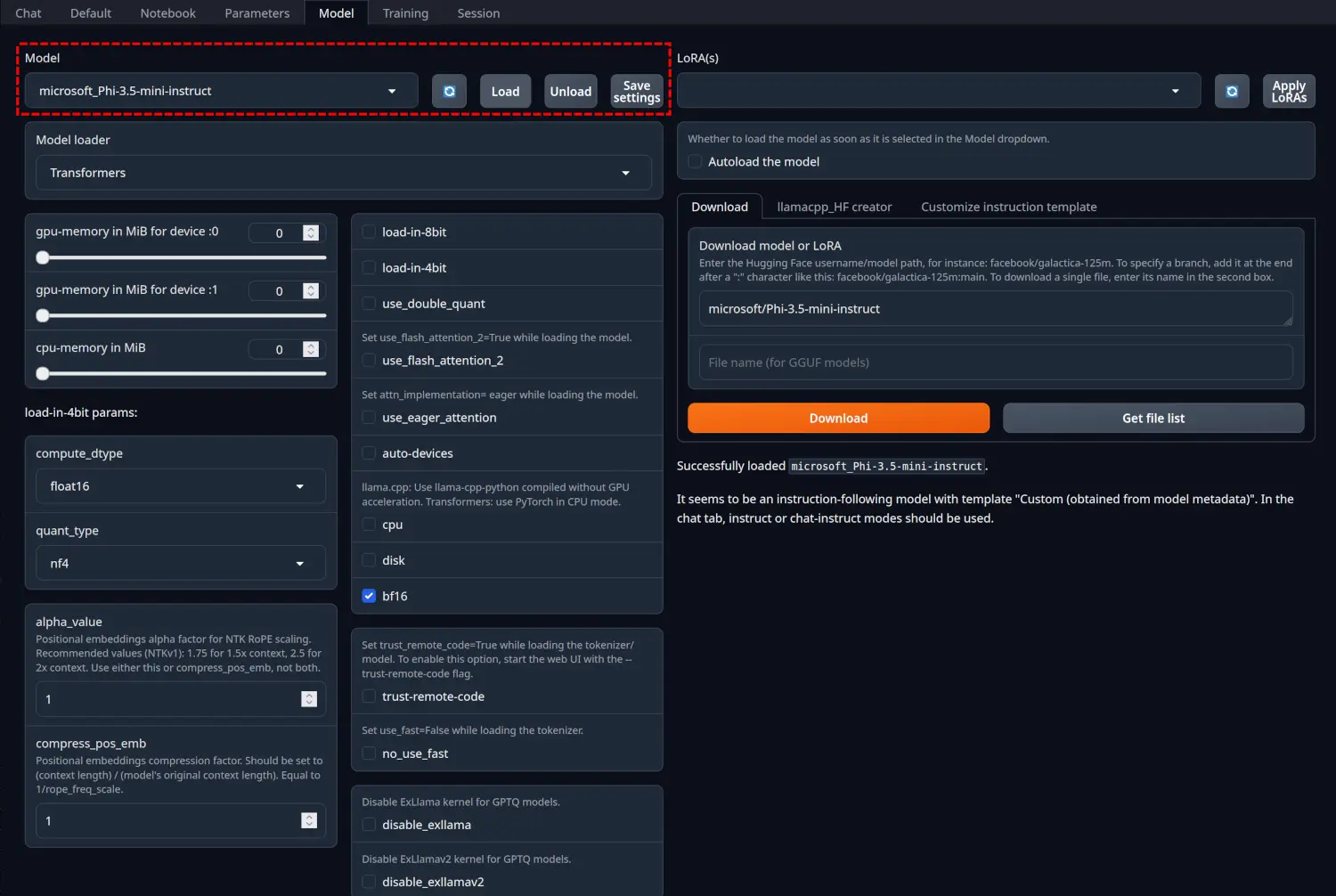This screenshot has width=1336, height=896.
Task: Click the alpha_value stepper arrows
Action: (x=309, y=699)
